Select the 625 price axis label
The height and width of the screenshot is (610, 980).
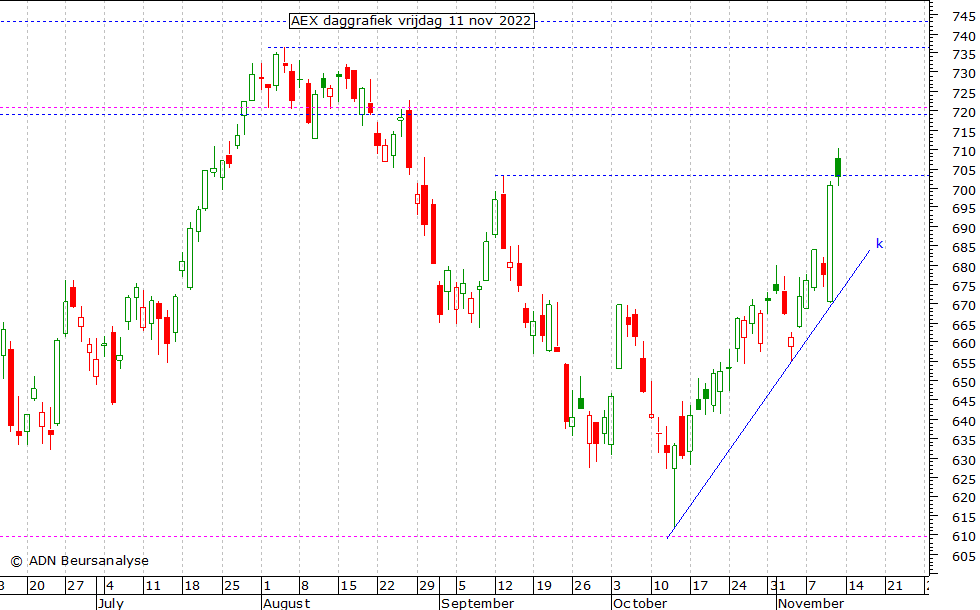[x=963, y=479]
